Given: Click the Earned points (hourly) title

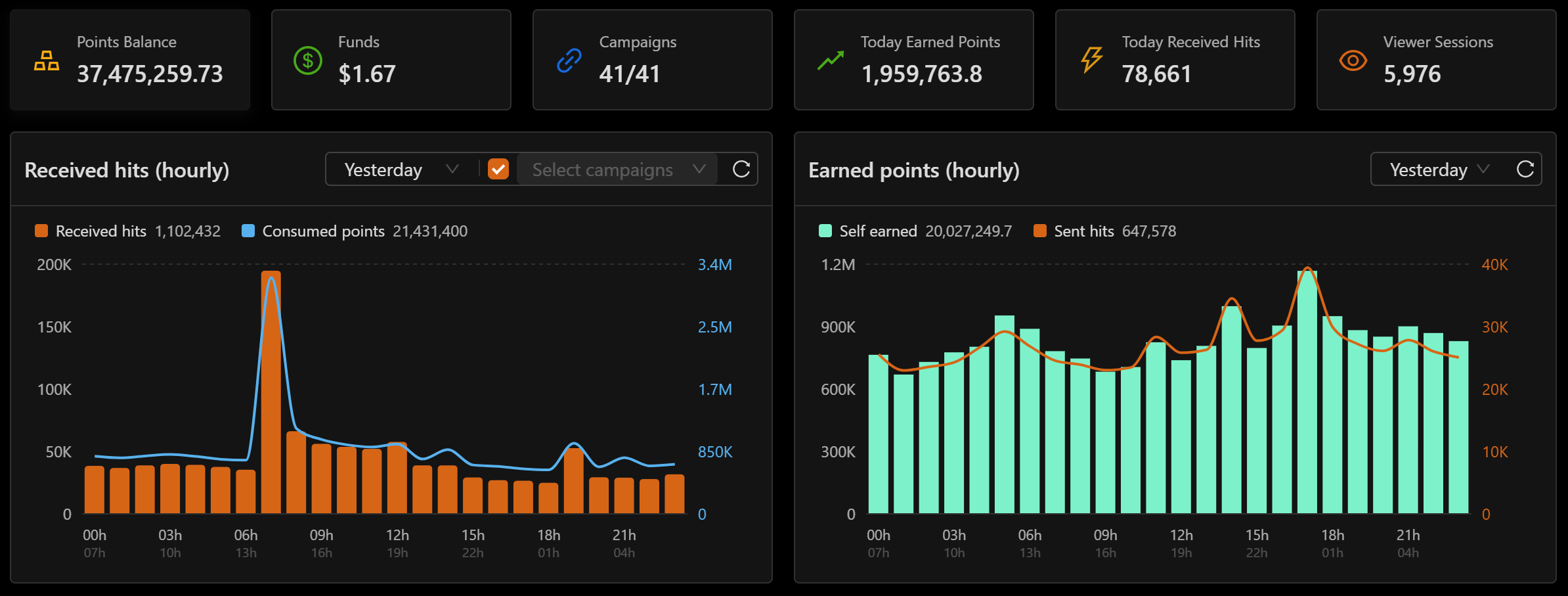Looking at the screenshot, I should pyautogui.click(x=914, y=170).
